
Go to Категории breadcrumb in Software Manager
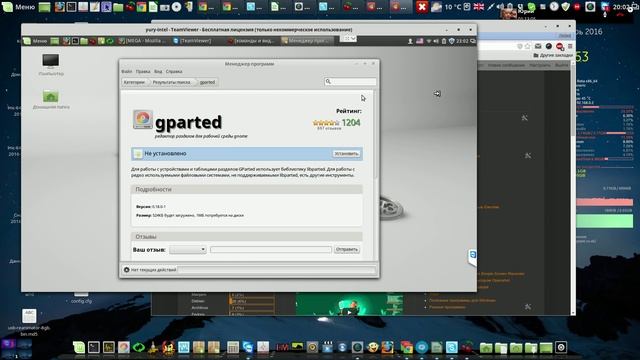[x=134, y=82]
